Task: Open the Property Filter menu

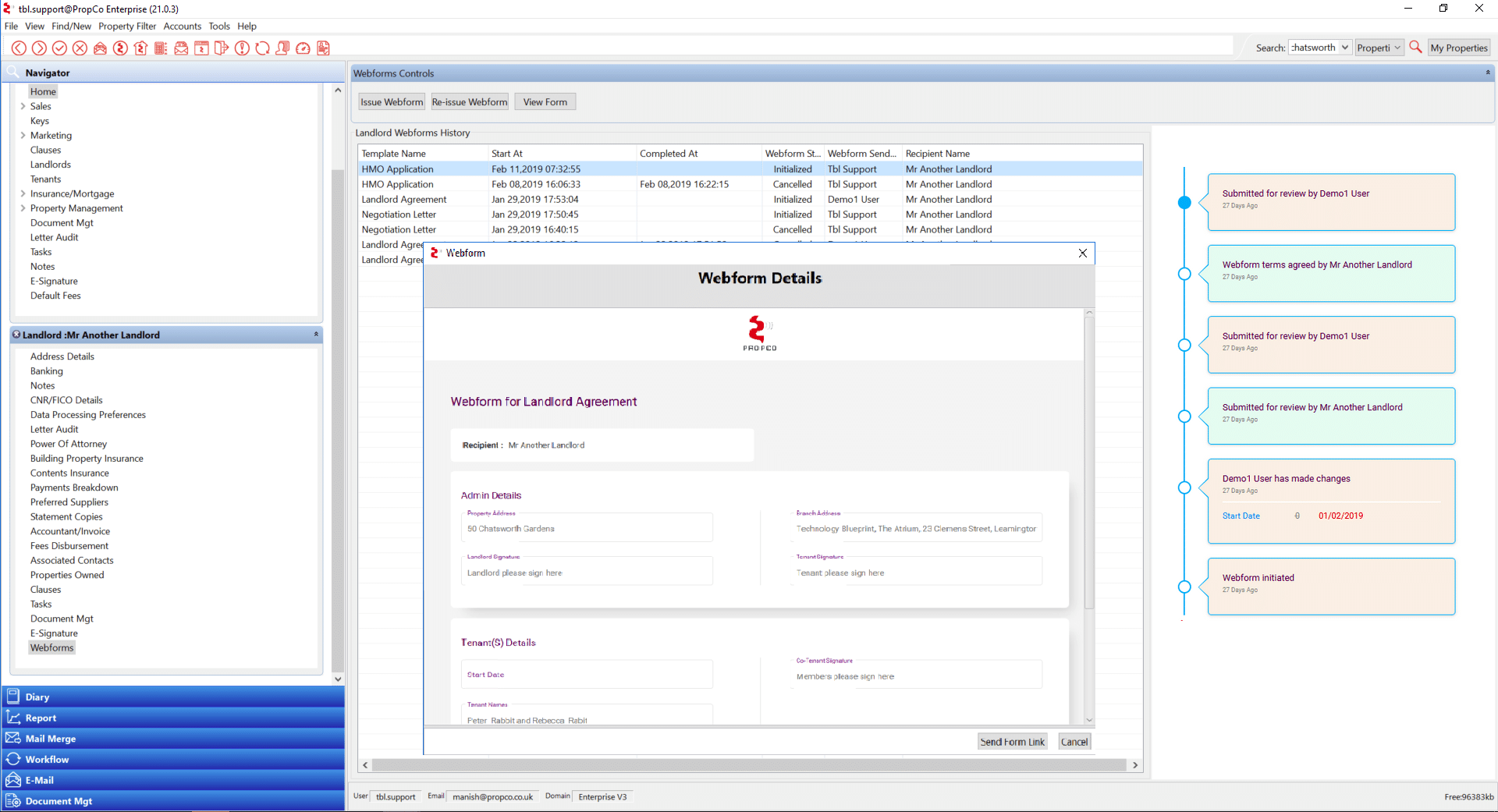Action: (x=127, y=26)
